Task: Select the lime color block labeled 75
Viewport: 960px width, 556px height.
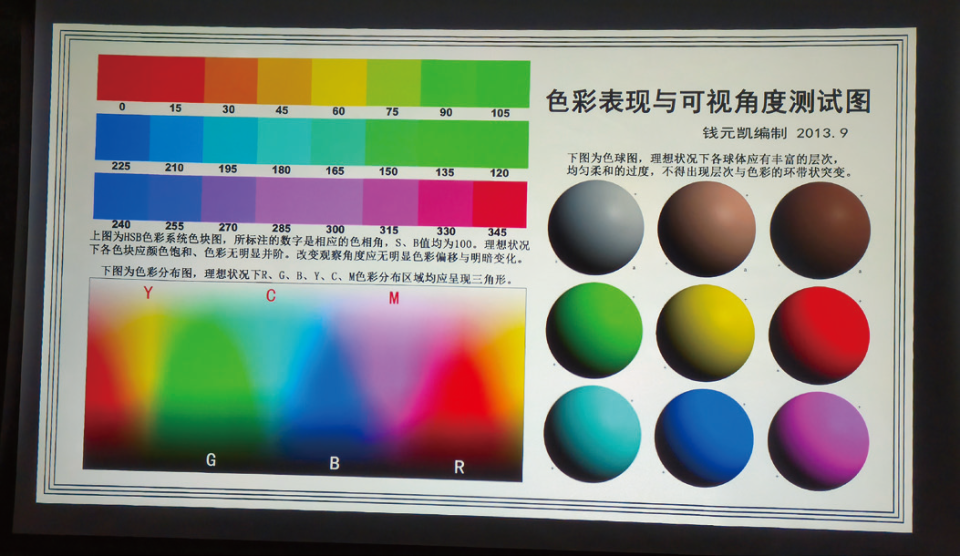Action: click(x=394, y=83)
